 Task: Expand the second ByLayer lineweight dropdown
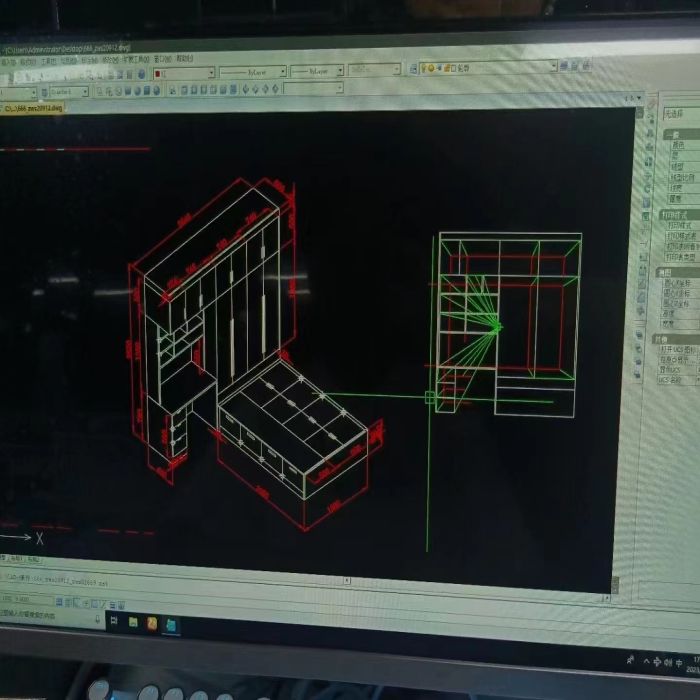(x=339, y=71)
